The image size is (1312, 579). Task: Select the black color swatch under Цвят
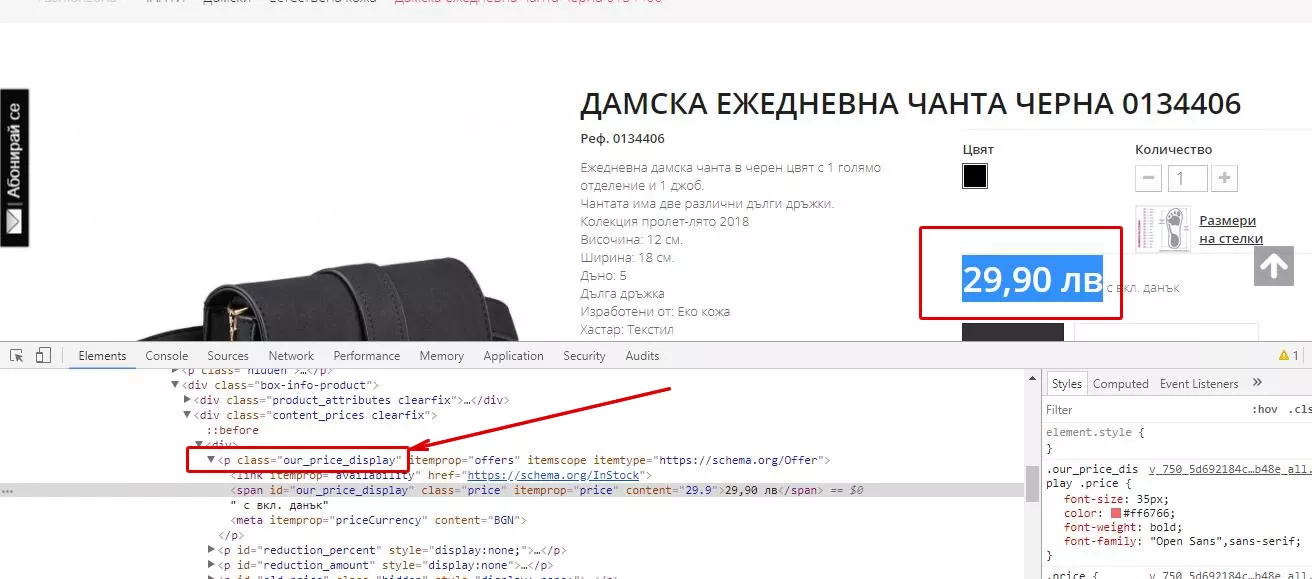[x=975, y=176]
